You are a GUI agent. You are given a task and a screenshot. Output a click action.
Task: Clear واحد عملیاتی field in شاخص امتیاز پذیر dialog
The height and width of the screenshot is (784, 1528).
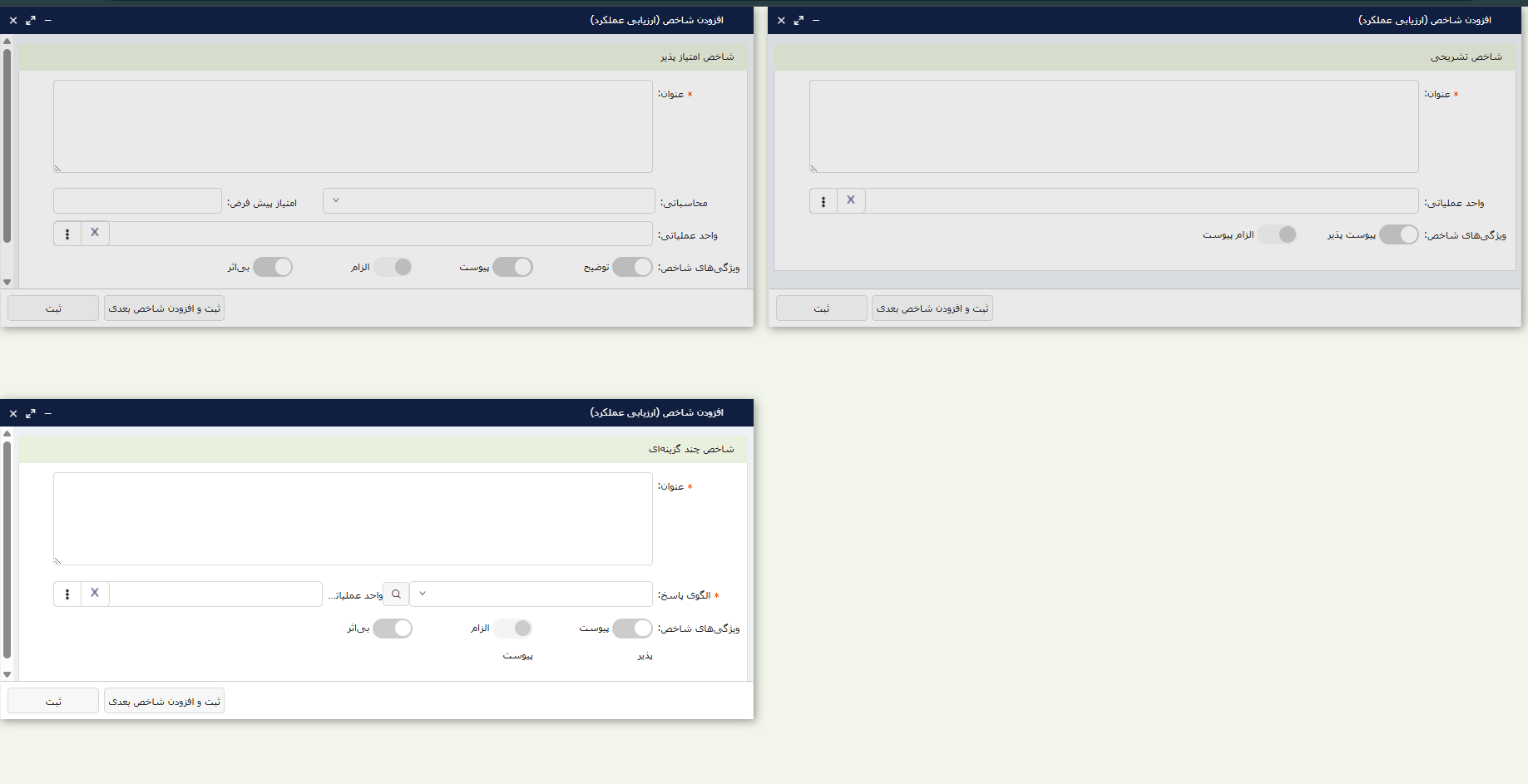[95, 234]
